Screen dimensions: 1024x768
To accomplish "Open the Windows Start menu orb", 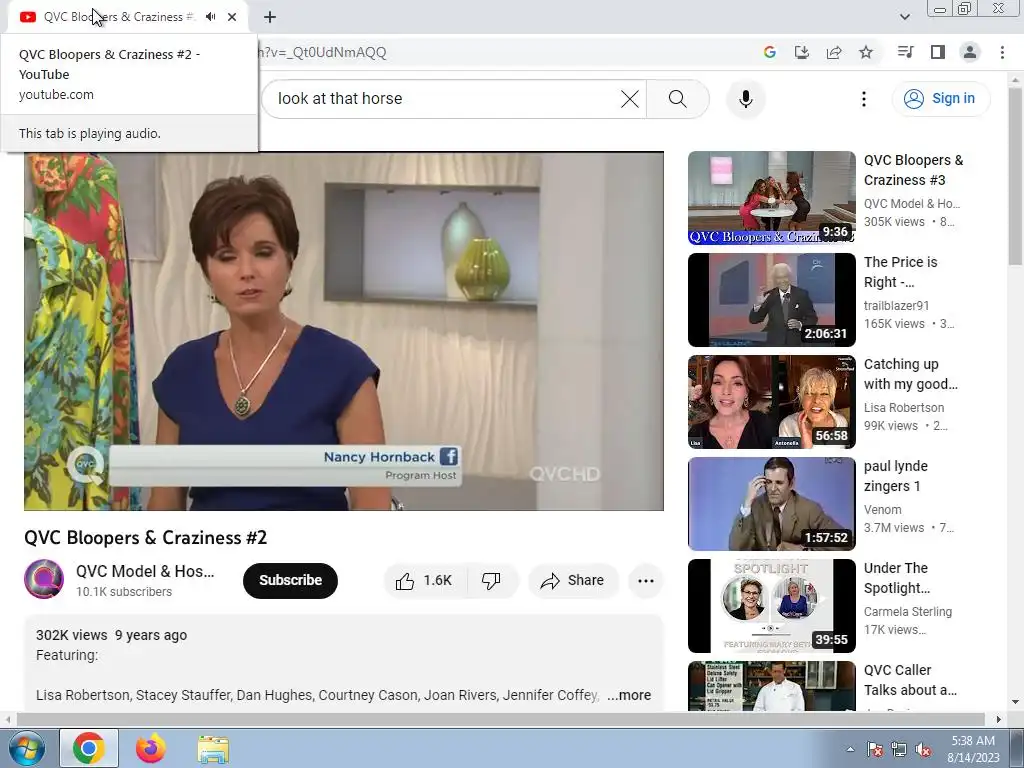I will pyautogui.click(x=26, y=748).
